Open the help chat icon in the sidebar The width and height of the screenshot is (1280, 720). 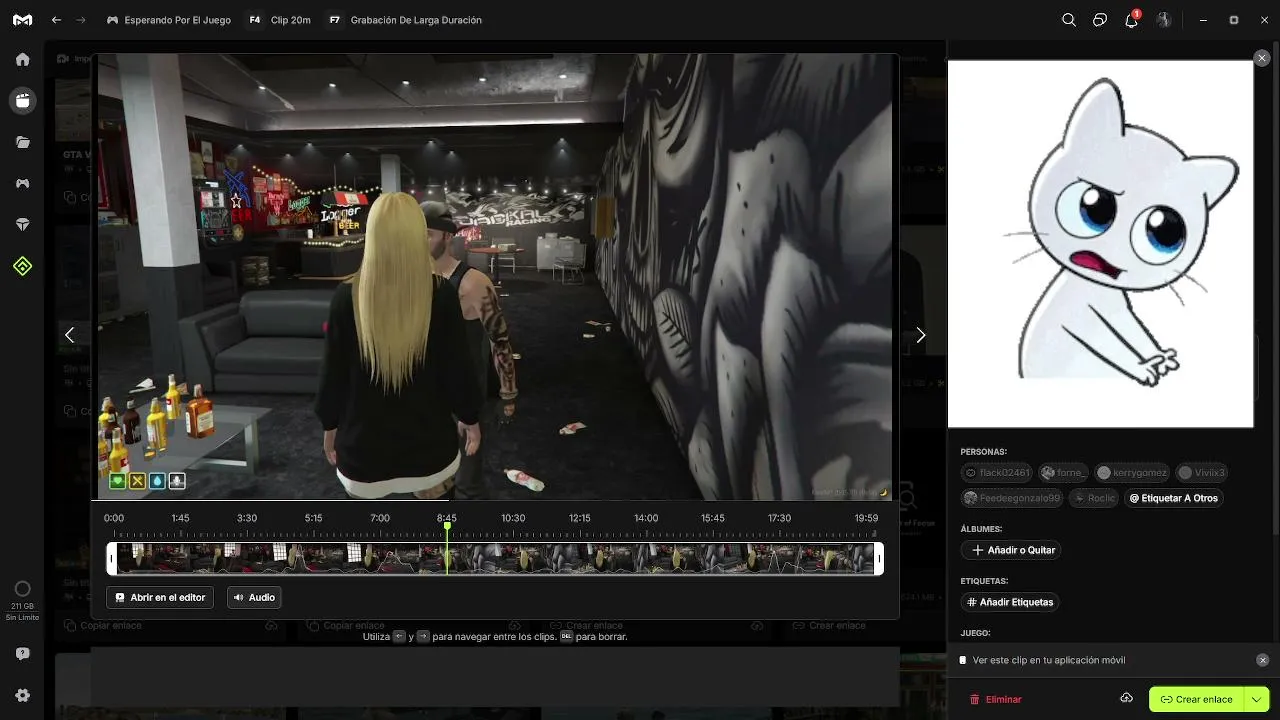pos(22,654)
